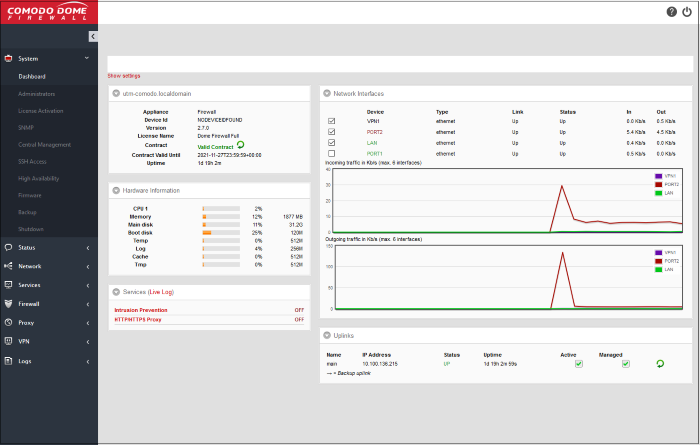Click the green Valid Contract refresh icon
700x445 pixels.
[240, 145]
